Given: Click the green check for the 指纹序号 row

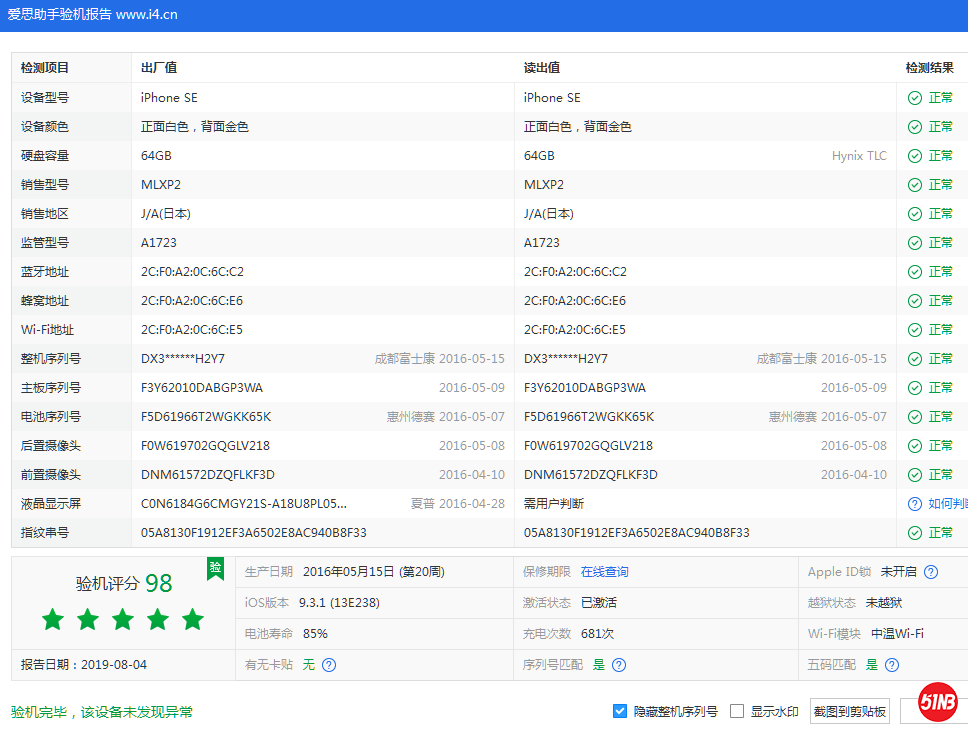Looking at the screenshot, I should [914, 533].
